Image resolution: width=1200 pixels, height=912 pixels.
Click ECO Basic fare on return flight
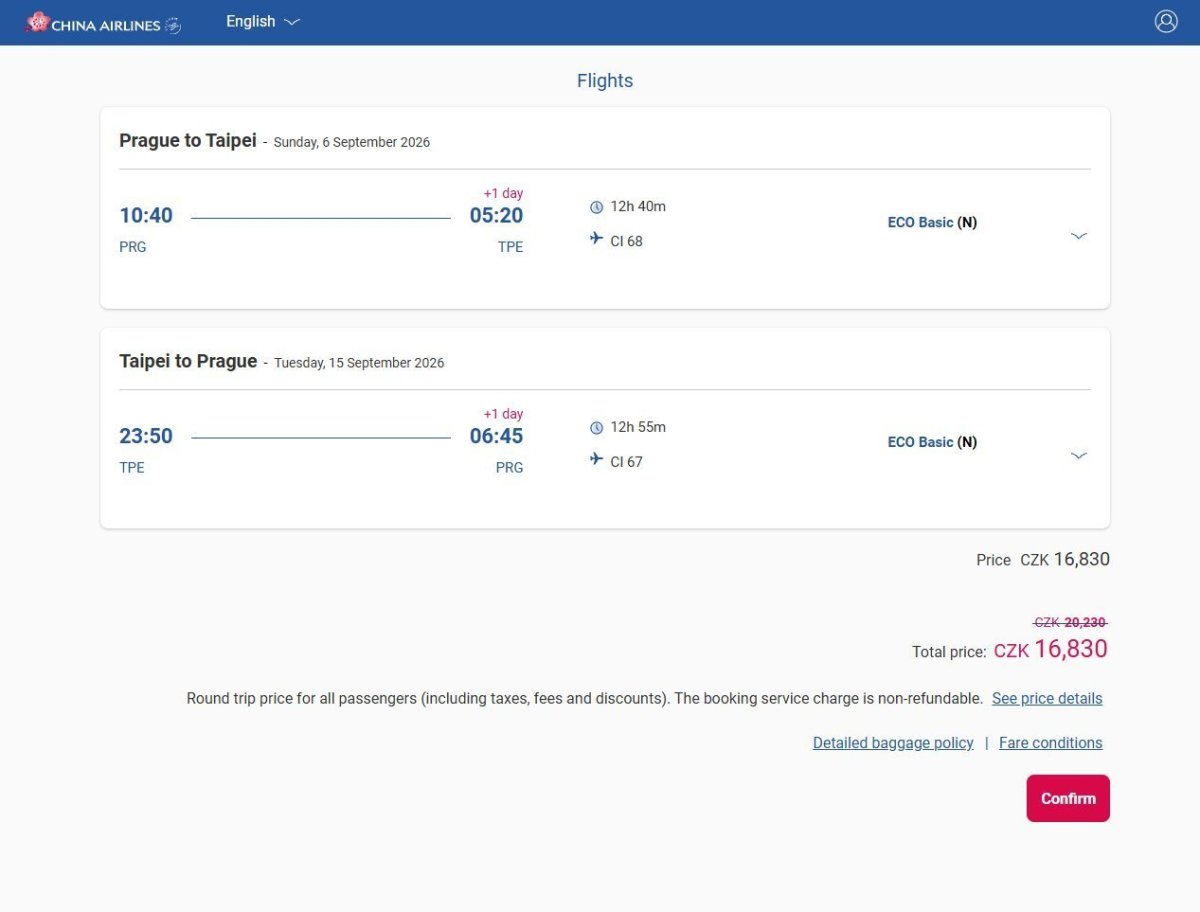coord(931,442)
